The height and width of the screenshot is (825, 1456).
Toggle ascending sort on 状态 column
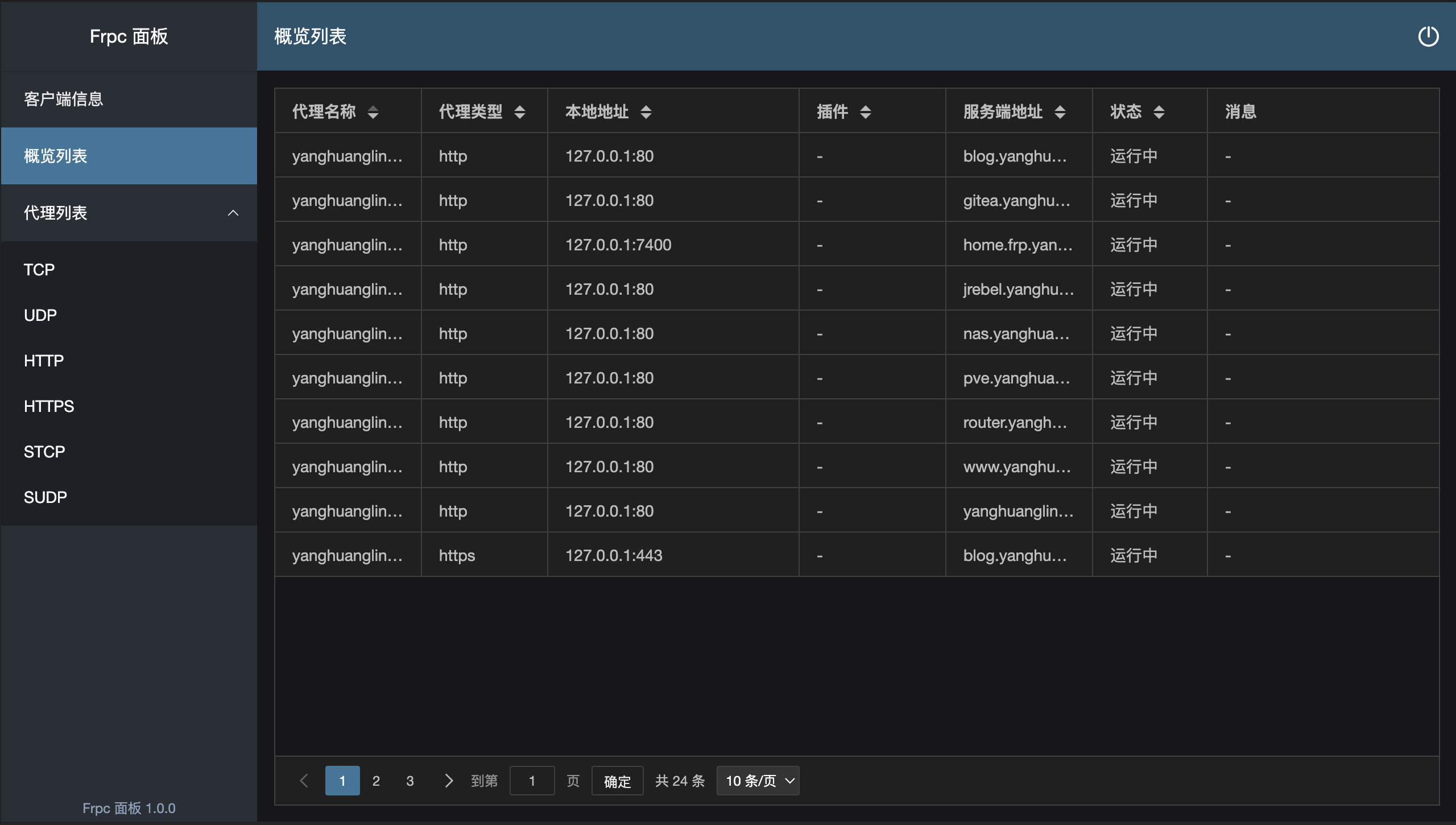tap(1160, 108)
